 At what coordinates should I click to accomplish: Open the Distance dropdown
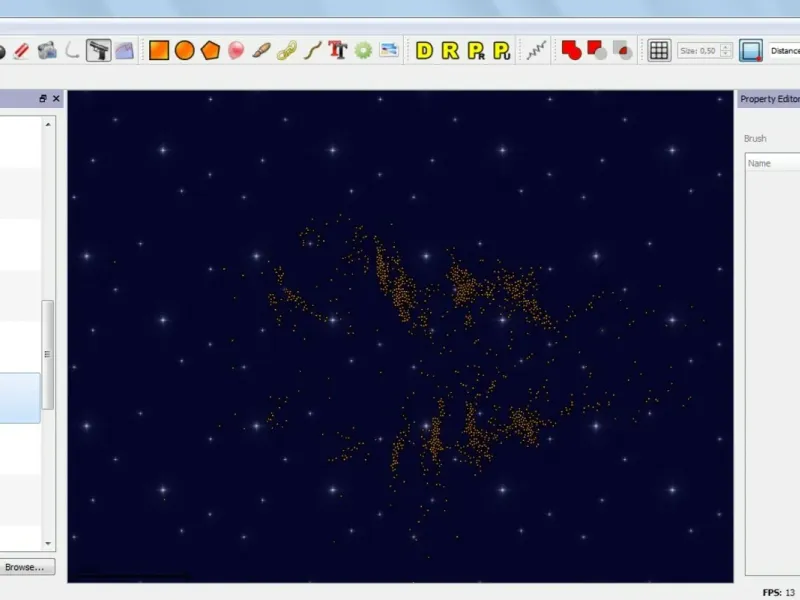785,51
